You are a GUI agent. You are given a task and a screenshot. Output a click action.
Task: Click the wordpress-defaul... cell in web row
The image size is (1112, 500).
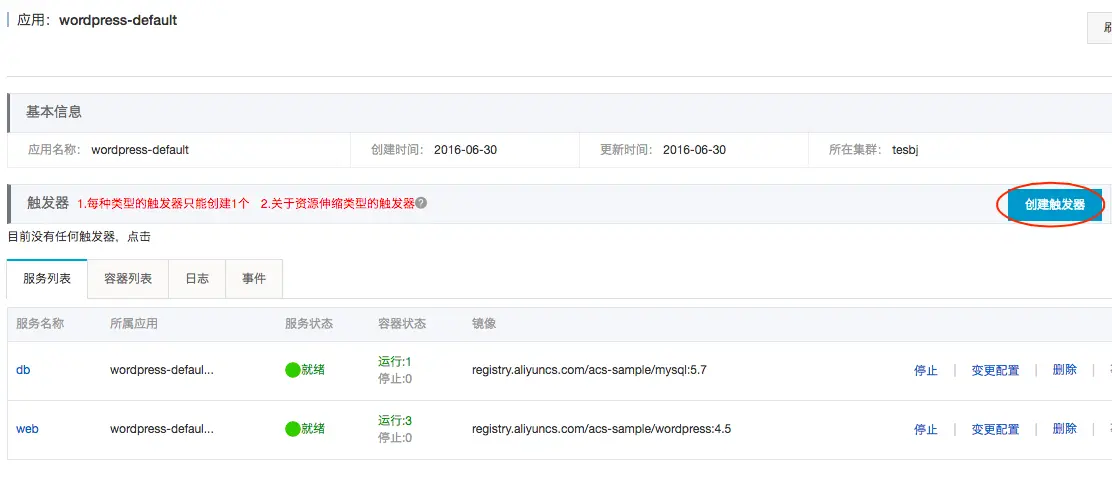coord(162,429)
